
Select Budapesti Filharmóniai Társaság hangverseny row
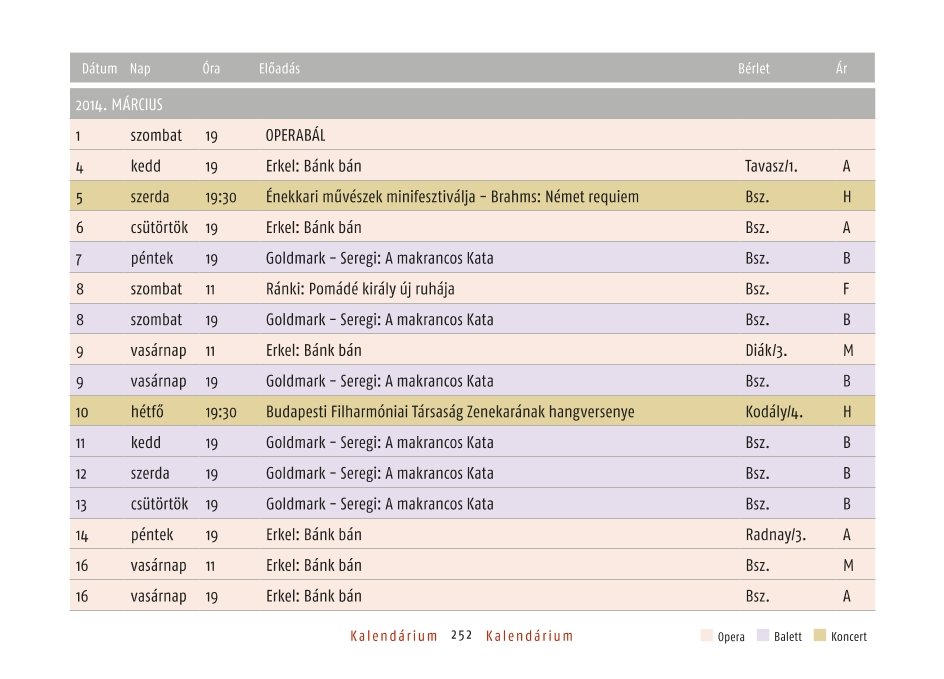(x=472, y=411)
